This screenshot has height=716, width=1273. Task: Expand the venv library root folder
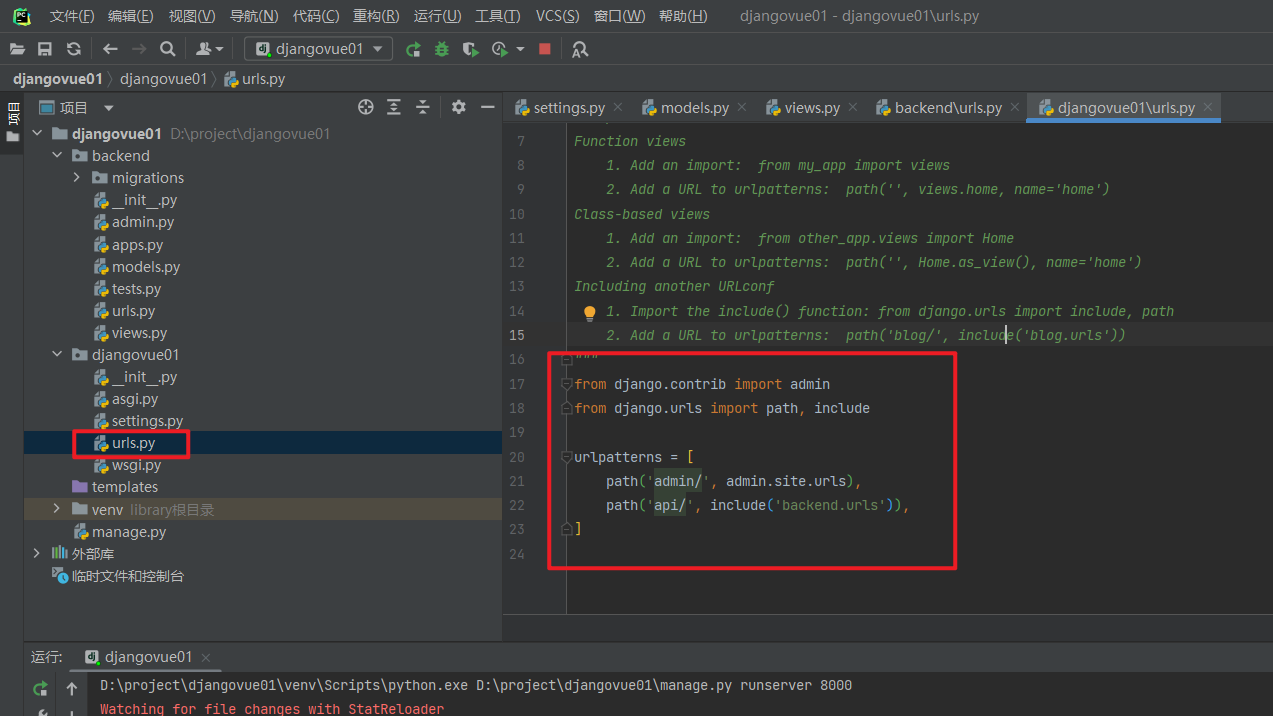click(57, 509)
